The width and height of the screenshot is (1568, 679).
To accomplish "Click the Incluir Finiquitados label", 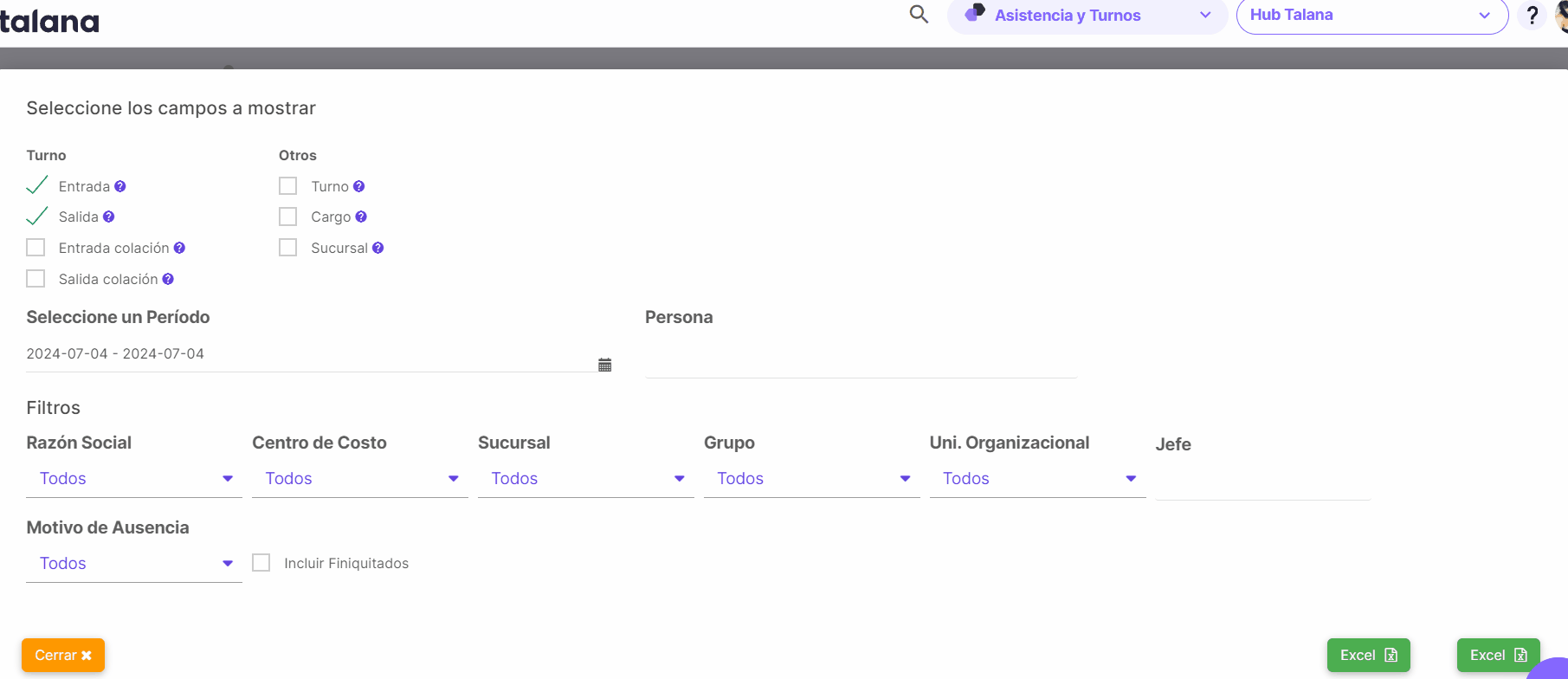I will [346, 563].
